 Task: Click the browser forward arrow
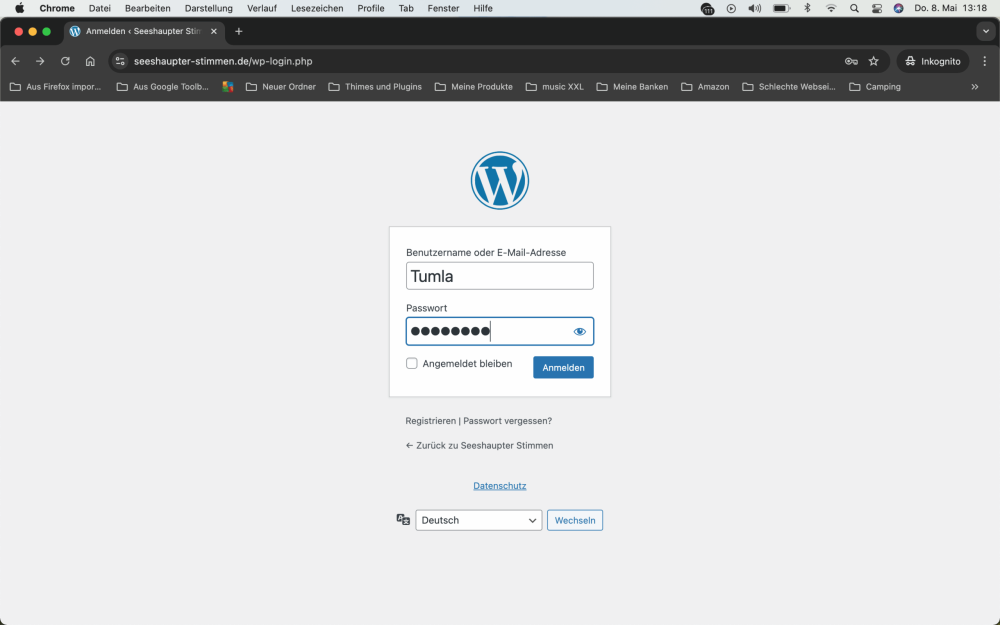coord(40,61)
